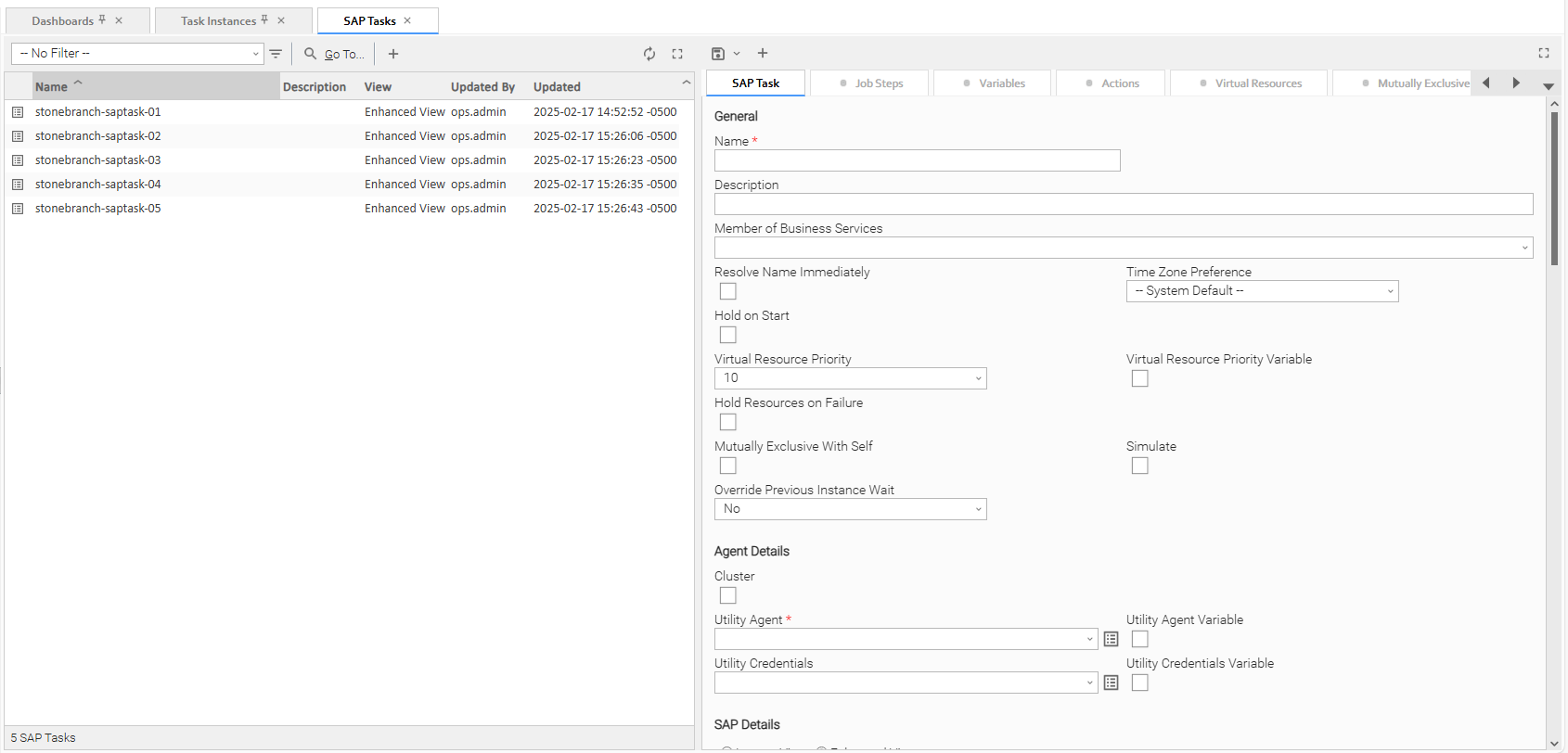Image resolution: width=1568 pixels, height=753 pixels.
Task: Maximize the task list pane
Action: pyautogui.click(x=677, y=54)
